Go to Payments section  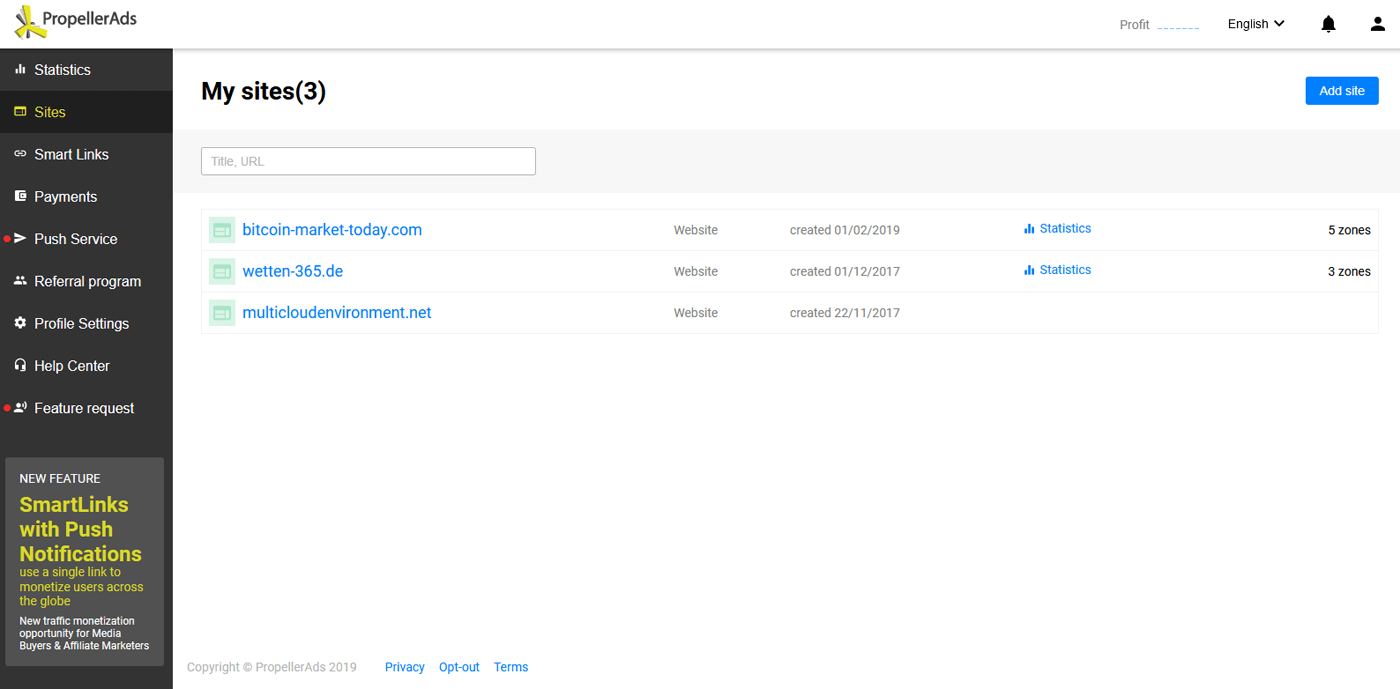point(65,197)
